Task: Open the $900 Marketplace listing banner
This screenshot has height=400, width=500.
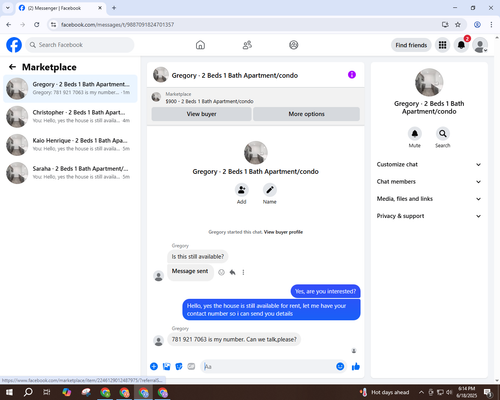Action: (255, 98)
